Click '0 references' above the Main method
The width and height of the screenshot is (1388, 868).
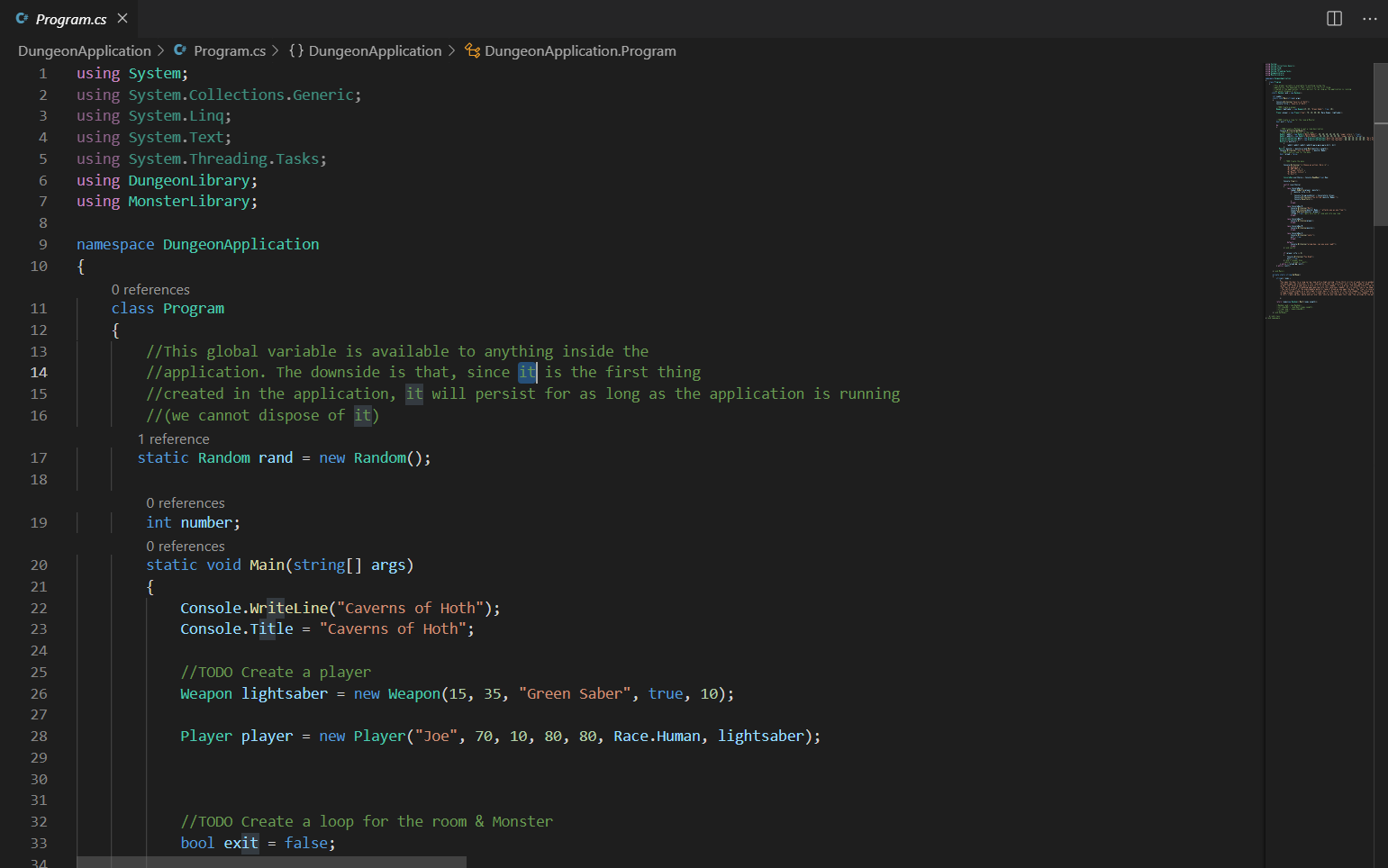click(x=186, y=546)
